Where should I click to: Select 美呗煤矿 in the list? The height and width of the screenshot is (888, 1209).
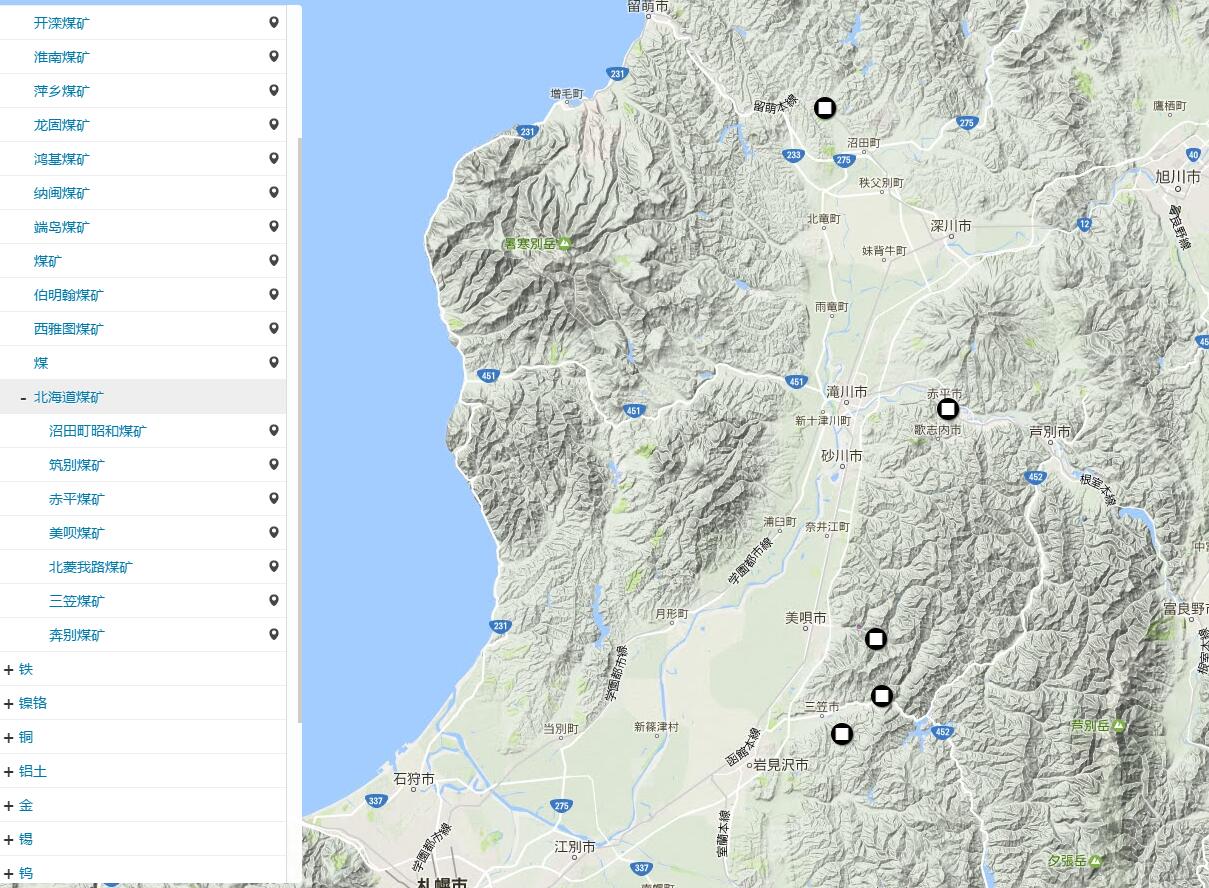[77, 533]
